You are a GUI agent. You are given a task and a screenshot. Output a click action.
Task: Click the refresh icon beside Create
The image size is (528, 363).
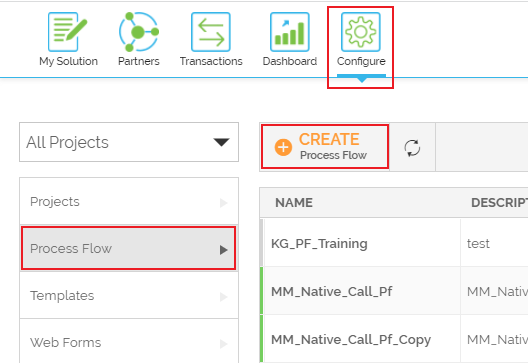pyautogui.click(x=412, y=148)
